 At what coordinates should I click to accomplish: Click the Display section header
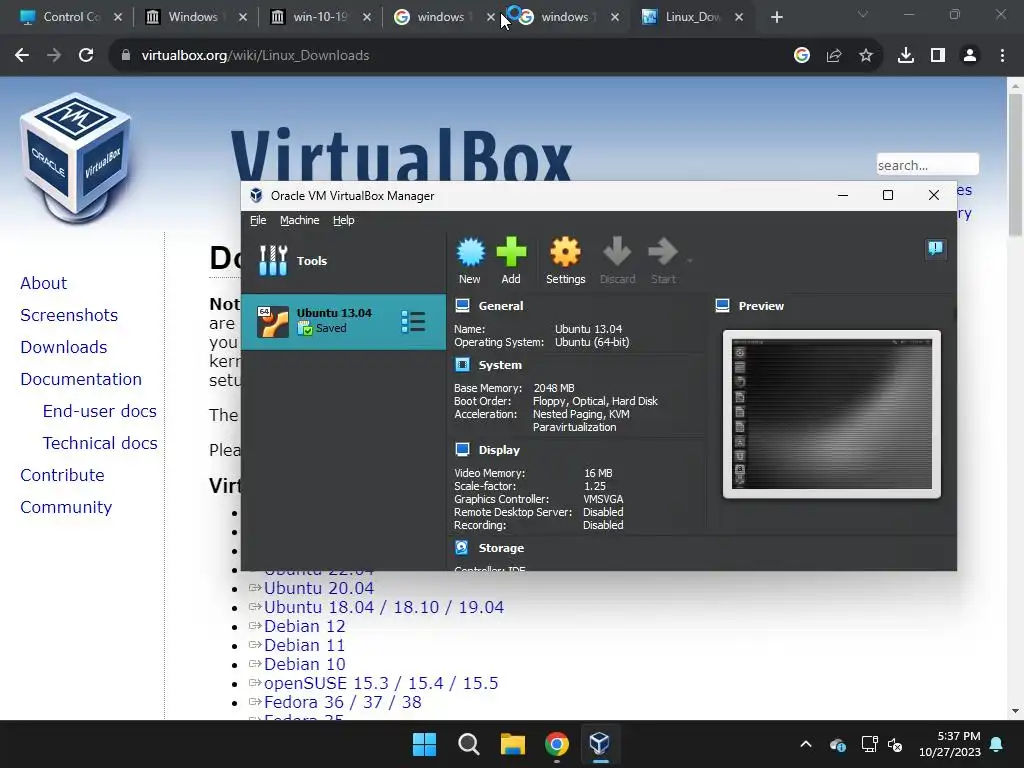[x=499, y=450]
